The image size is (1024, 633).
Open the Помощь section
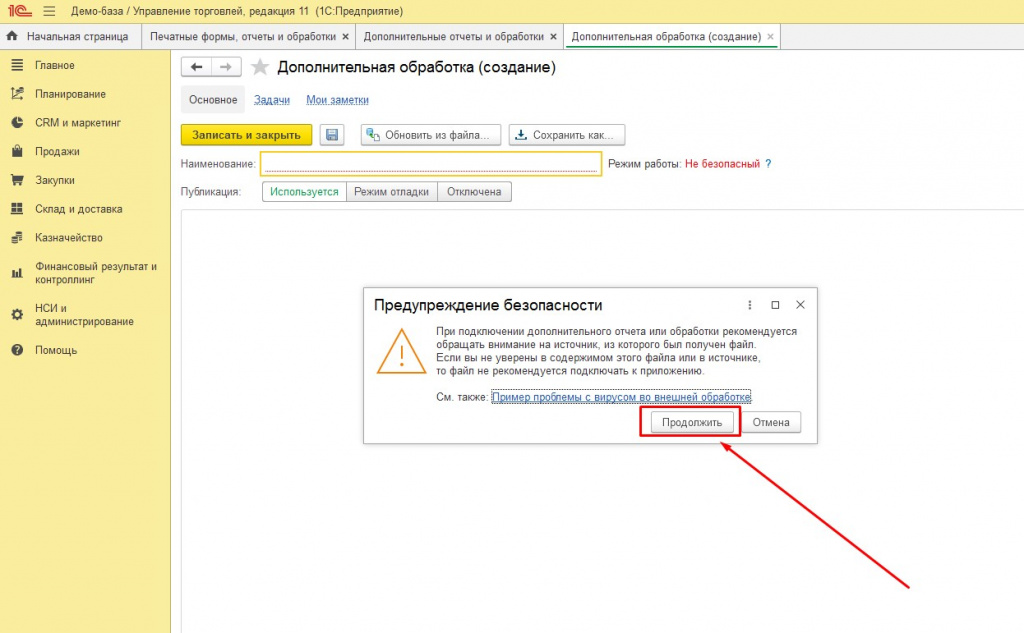56,350
